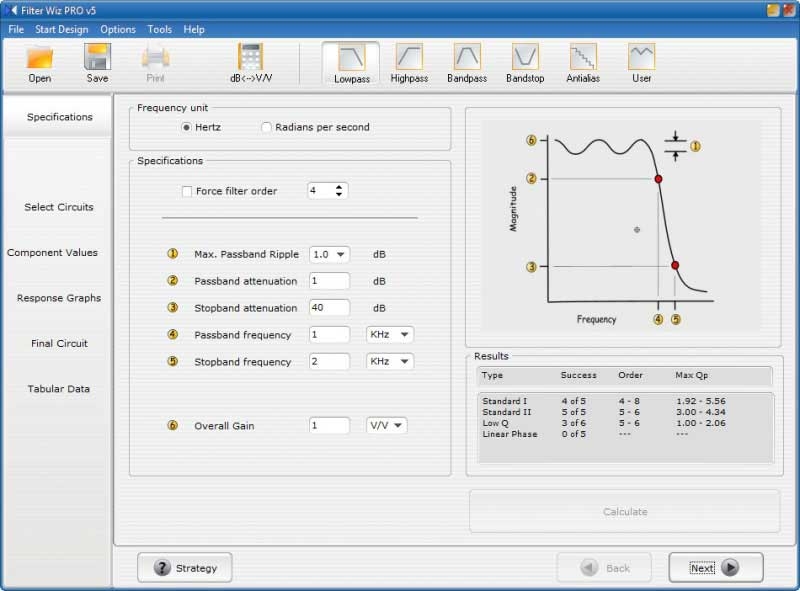The height and width of the screenshot is (591, 800).
Task: Select the User filter type
Action: click(641, 63)
